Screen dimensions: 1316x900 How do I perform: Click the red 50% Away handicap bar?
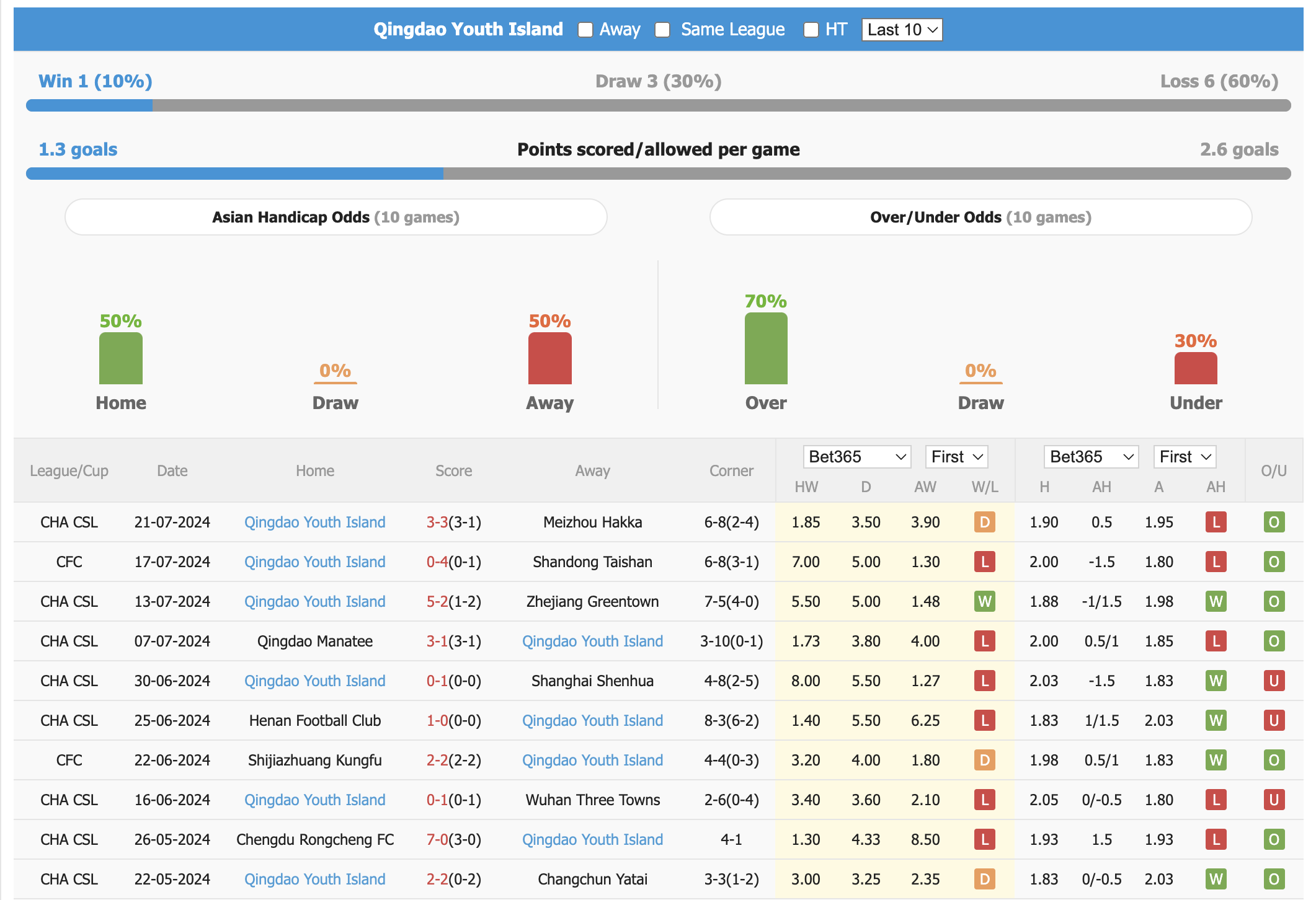(550, 358)
